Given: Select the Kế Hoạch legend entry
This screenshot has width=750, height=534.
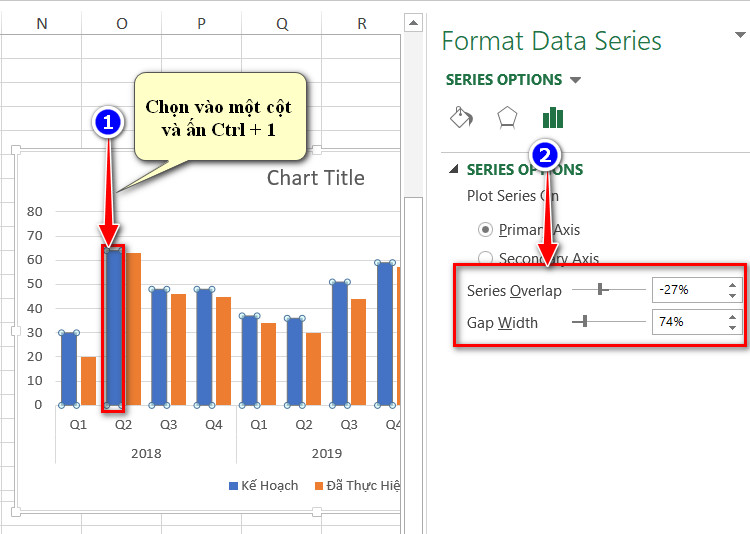Looking at the screenshot, I should [264, 486].
